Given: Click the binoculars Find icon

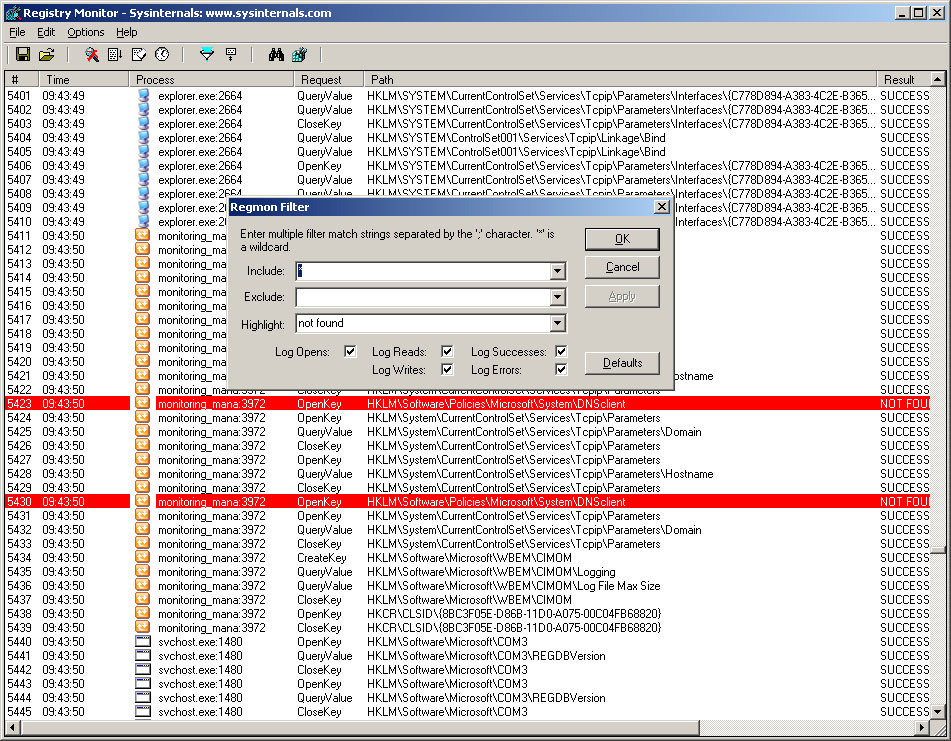Looking at the screenshot, I should click(x=276, y=55).
